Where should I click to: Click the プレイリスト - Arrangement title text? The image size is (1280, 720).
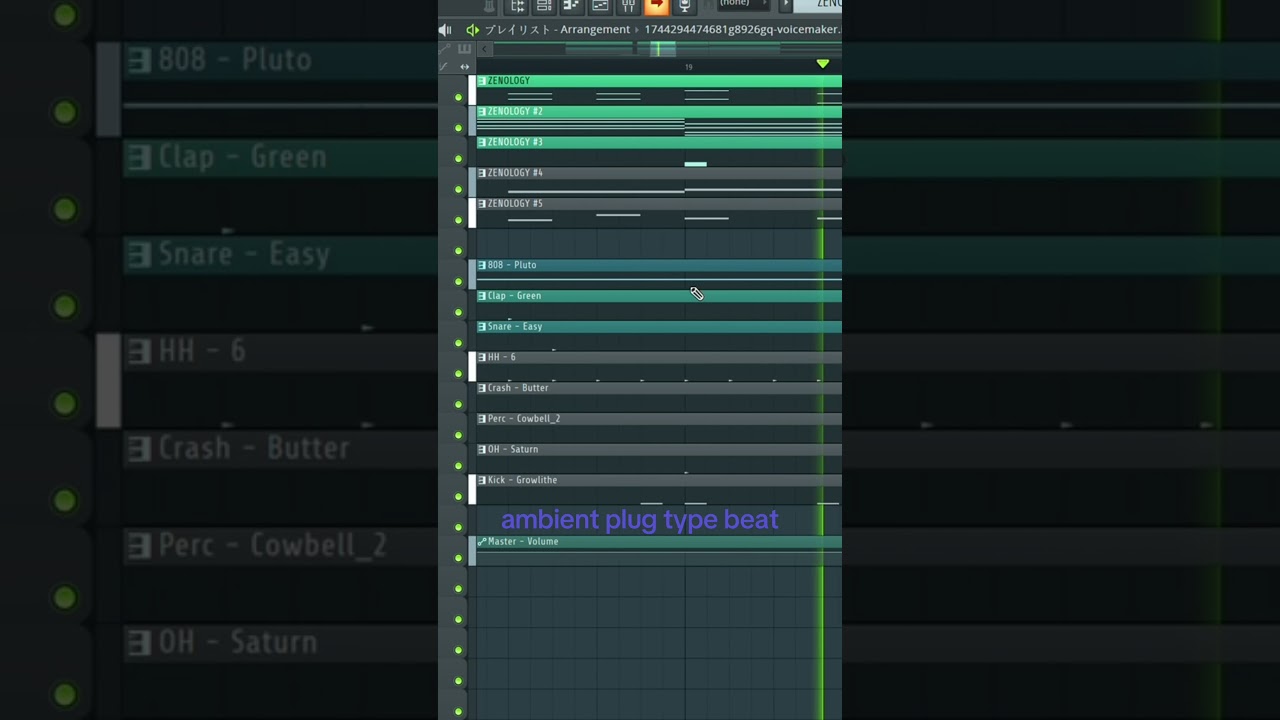point(558,30)
